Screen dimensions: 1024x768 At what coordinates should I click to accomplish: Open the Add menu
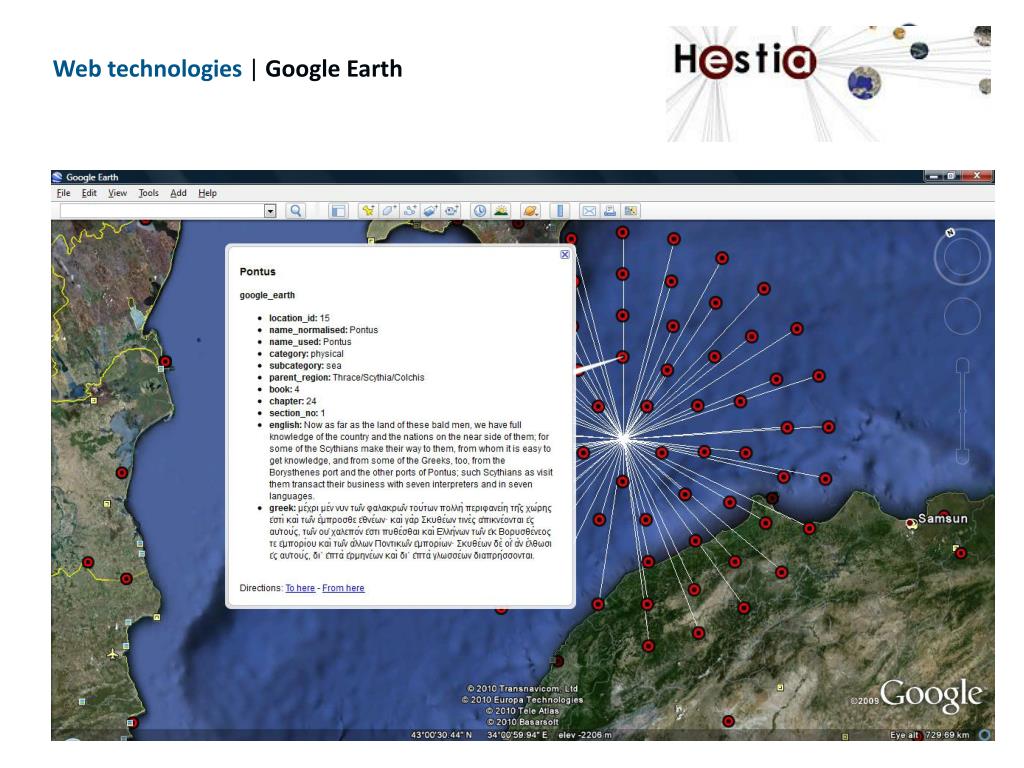pos(178,193)
